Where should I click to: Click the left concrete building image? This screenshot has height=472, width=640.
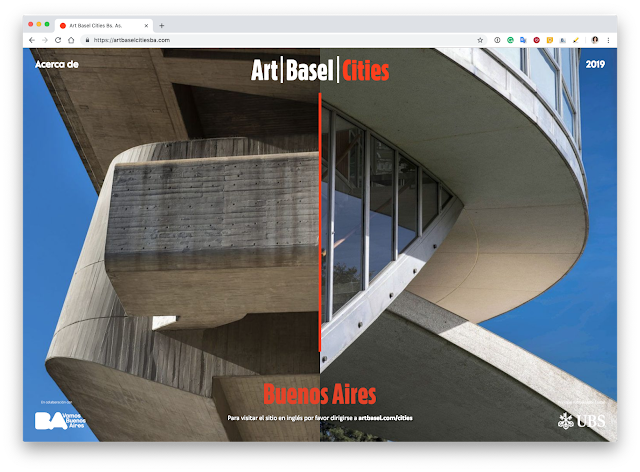click(x=171, y=245)
